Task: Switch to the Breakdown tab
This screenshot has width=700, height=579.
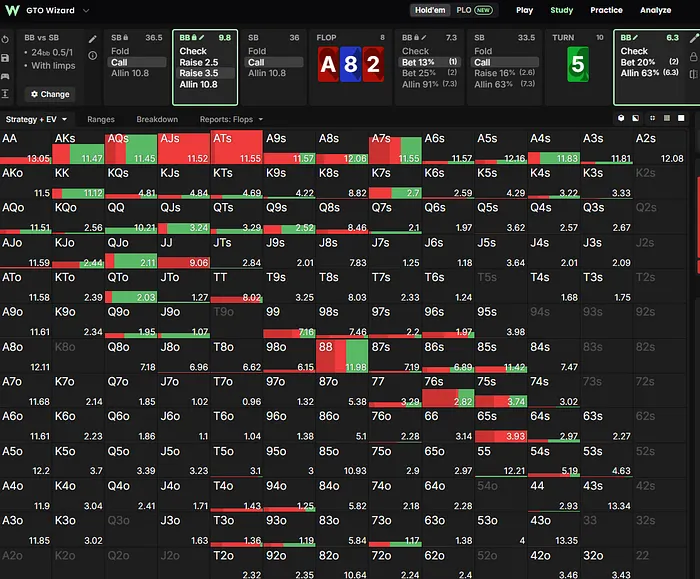Action: click(x=157, y=119)
